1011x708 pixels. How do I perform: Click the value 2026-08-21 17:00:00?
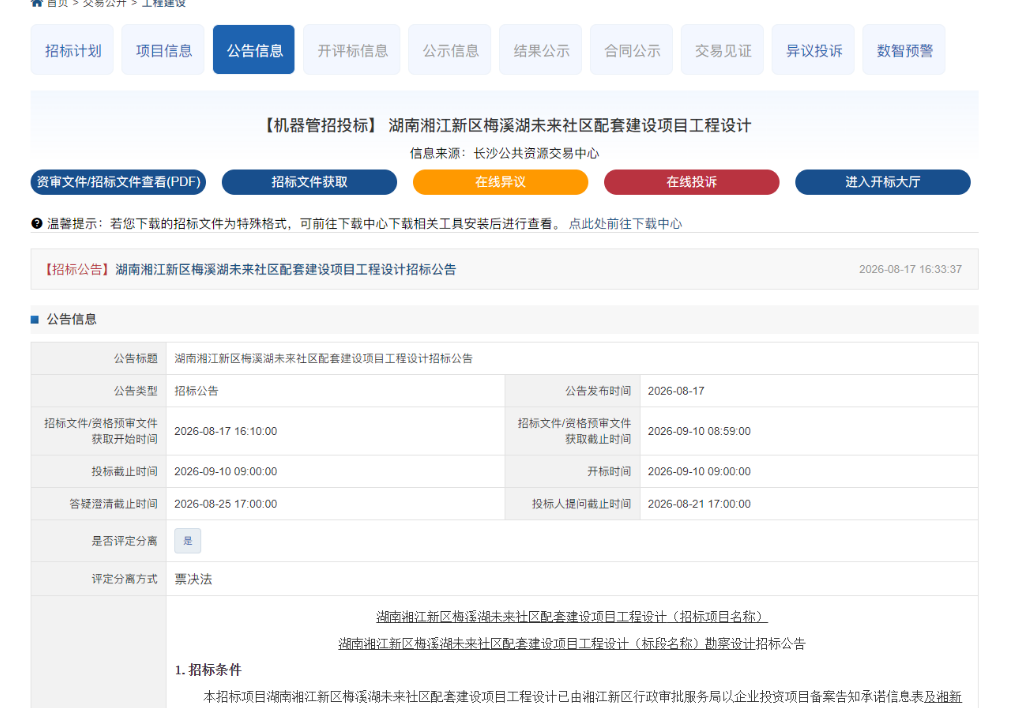[x=700, y=504]
